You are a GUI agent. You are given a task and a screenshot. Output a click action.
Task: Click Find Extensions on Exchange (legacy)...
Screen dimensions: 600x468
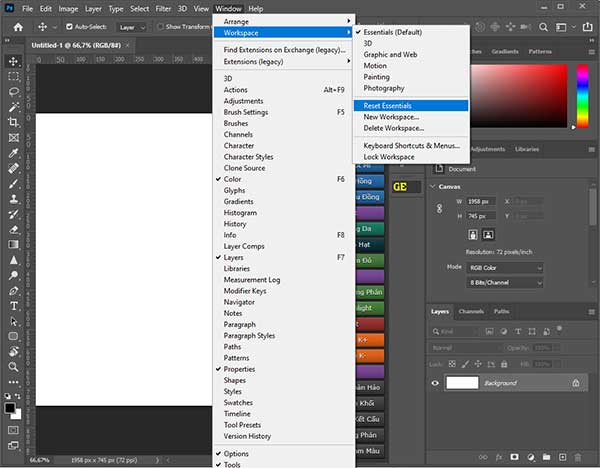284,50
